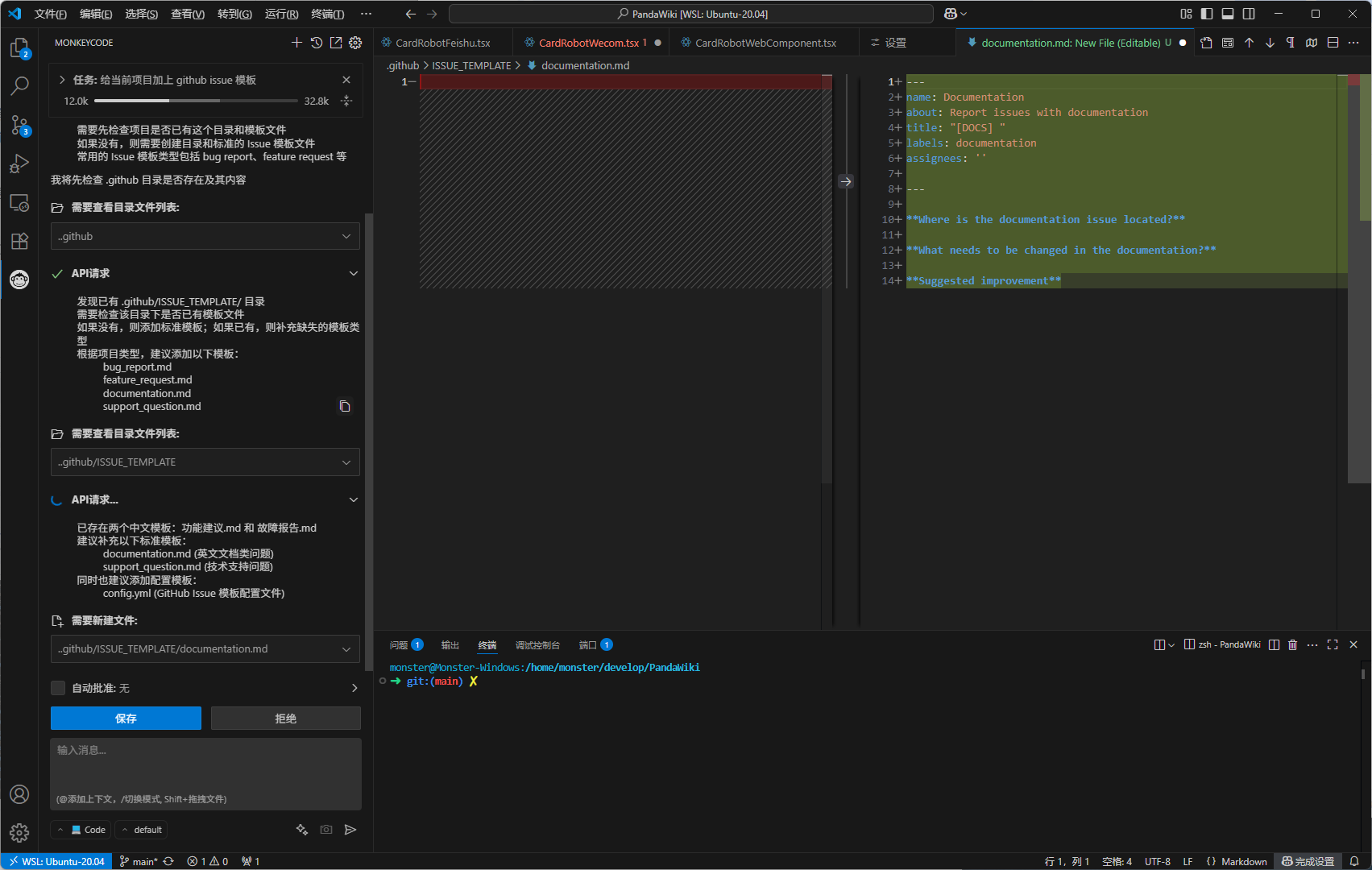Enable the auto-approve checkbox
This screenshot has width=1372, height=870.
[58, 688]
